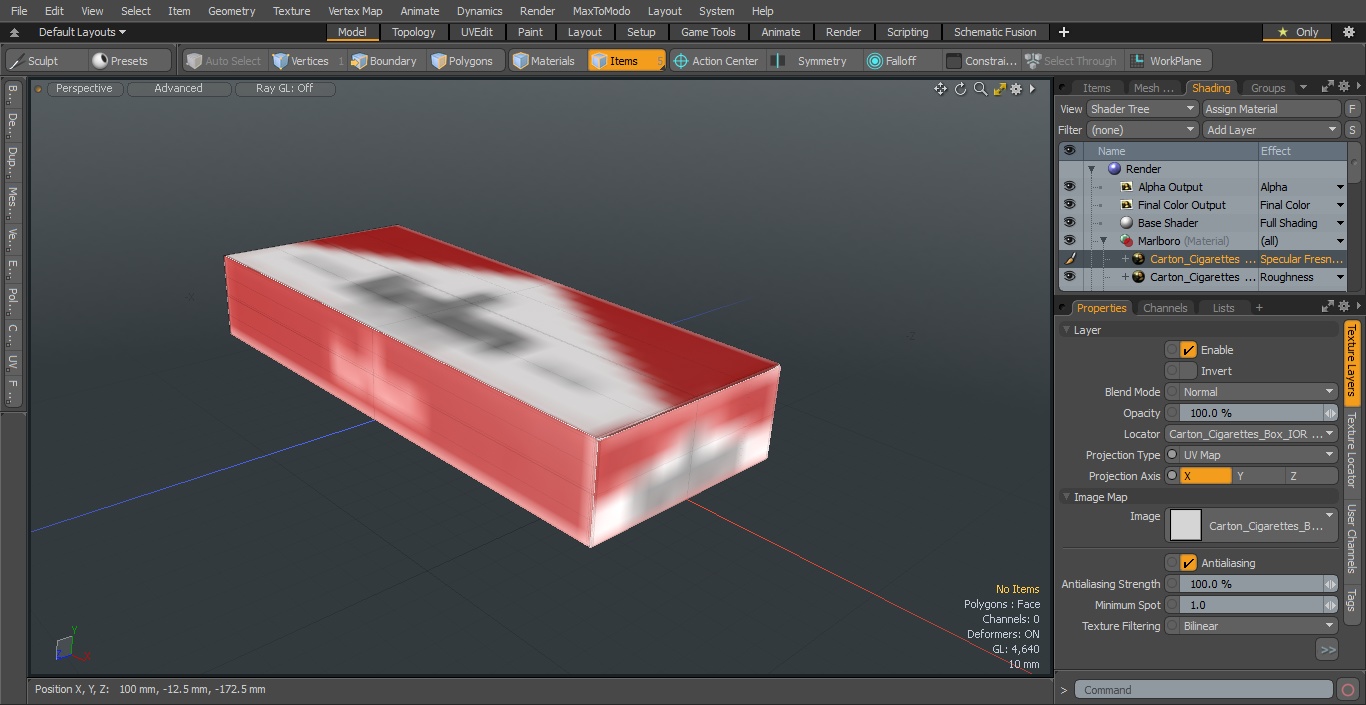Open the Blend Mode dropdown
Viewport: 1366px width, 705px height.
1258,392
